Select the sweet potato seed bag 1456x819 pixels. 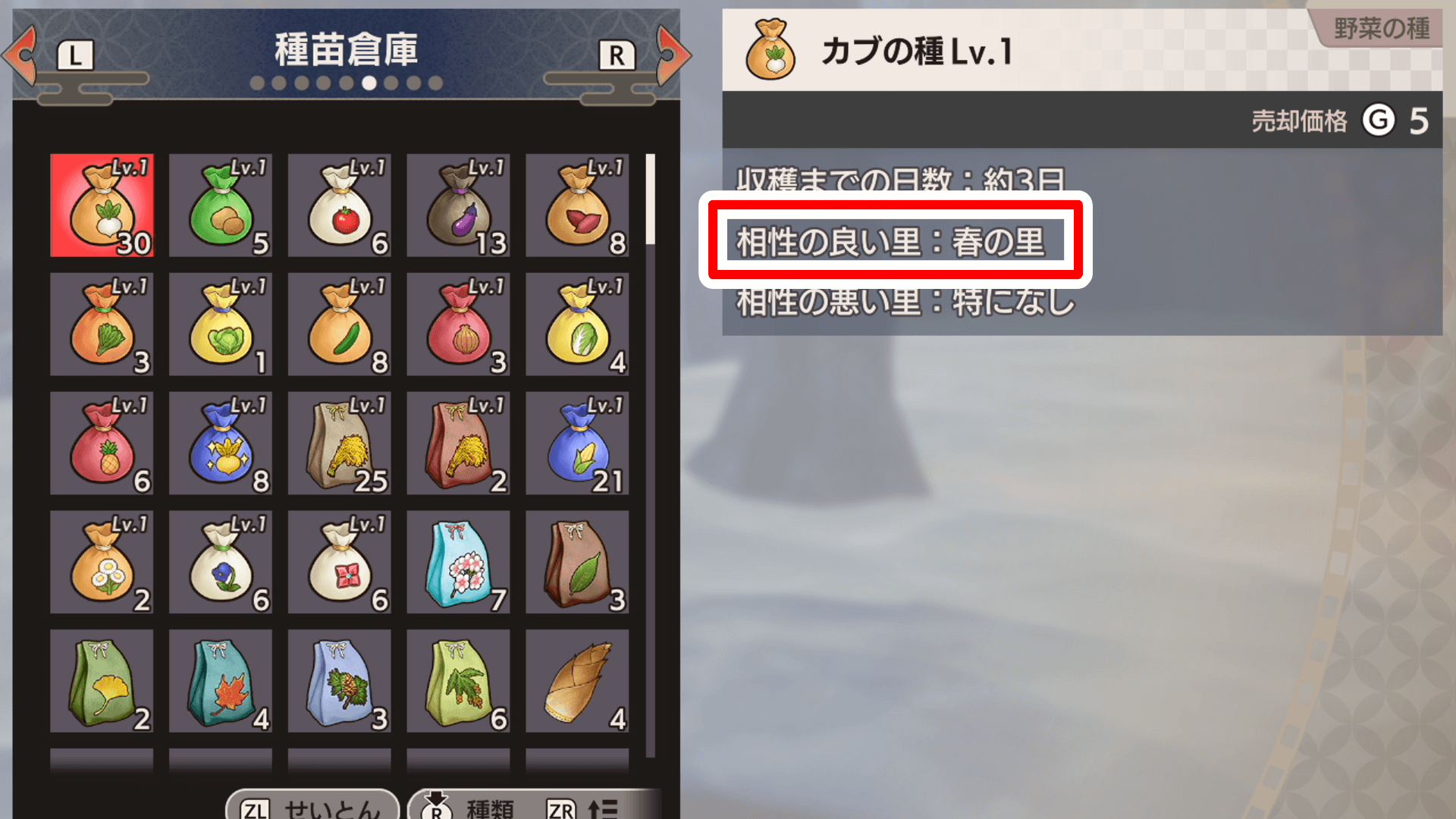pyautogui.click(x=577, y=206)
